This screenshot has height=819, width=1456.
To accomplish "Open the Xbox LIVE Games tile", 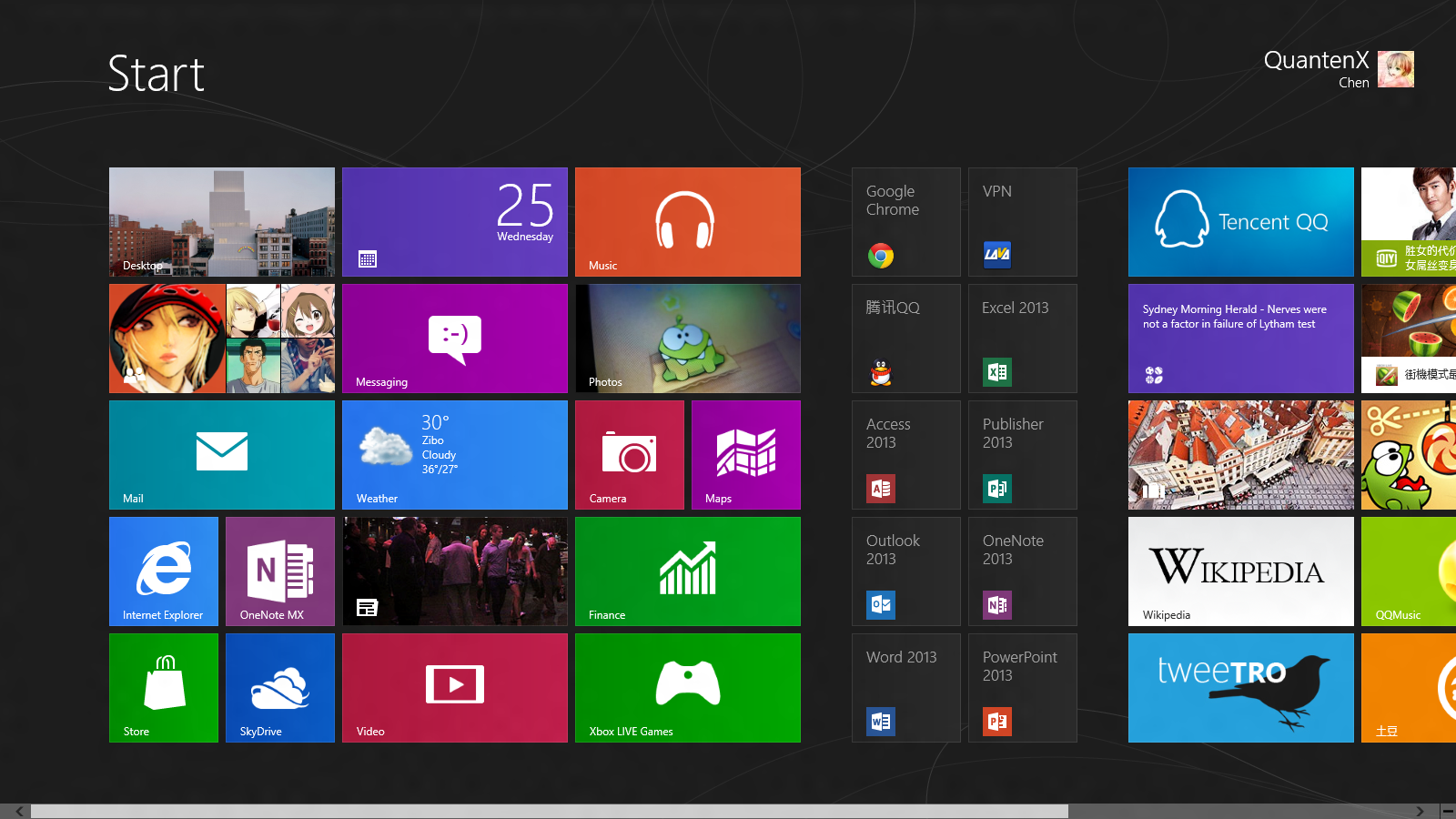I will (x=688, y=688).
